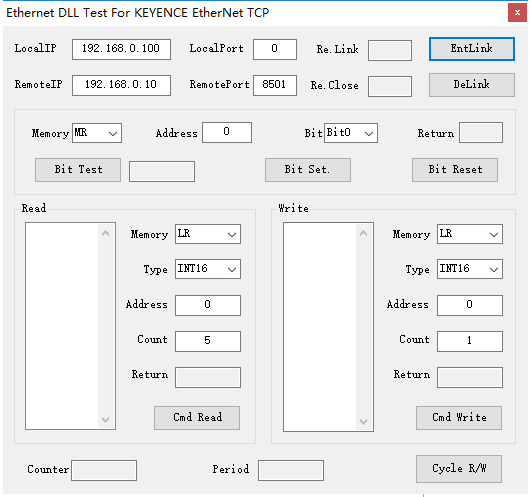
Task: Select the RemotePort 8501 field
Action: [x=275, y=85]
